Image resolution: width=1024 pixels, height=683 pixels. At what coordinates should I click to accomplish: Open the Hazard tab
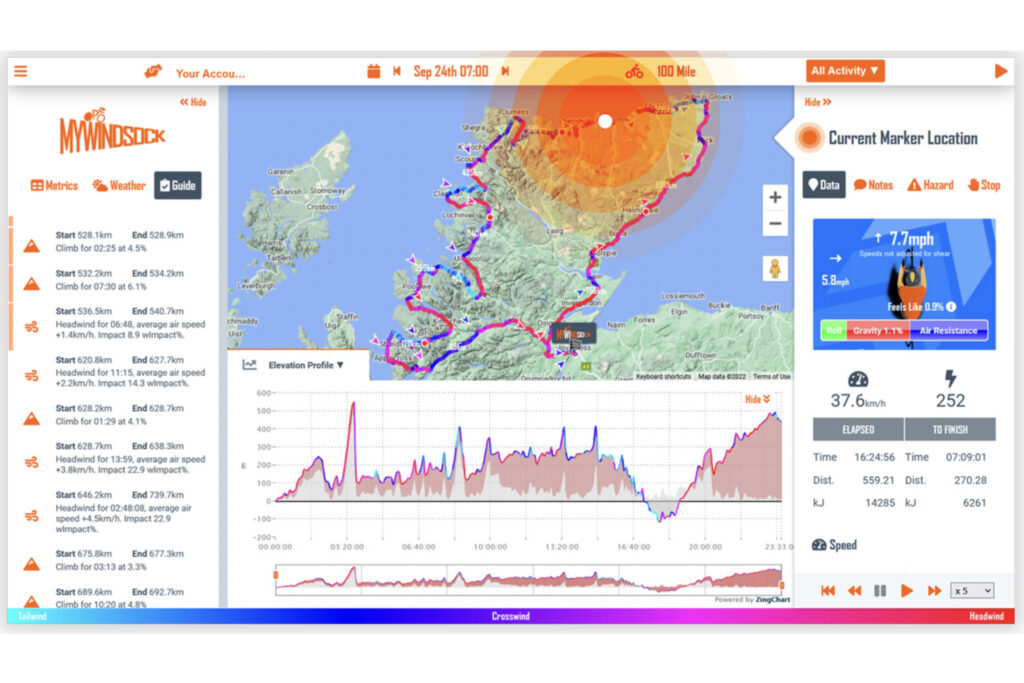coord(931,185)
